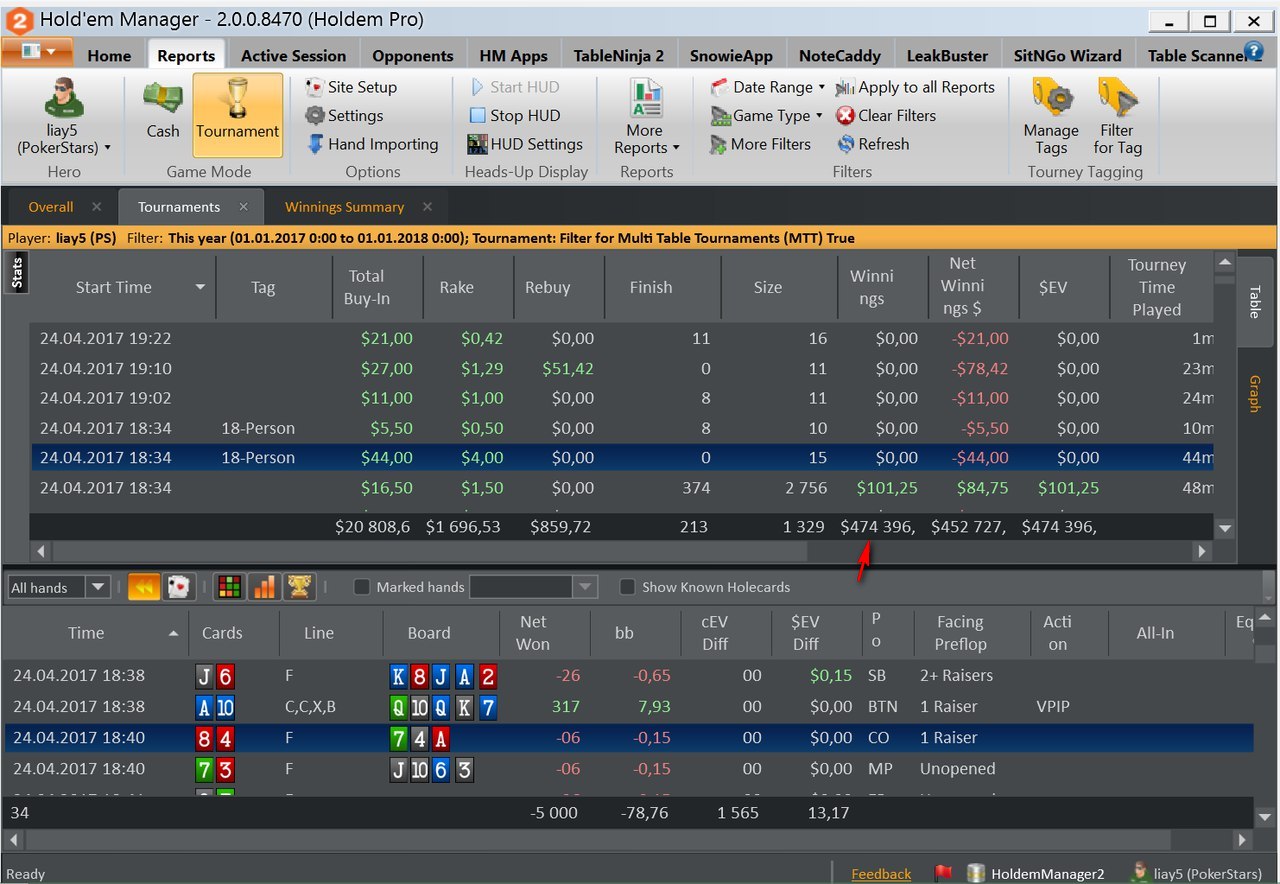Open Settings gear option
1280x884 pixels.
tap(344, 116)
